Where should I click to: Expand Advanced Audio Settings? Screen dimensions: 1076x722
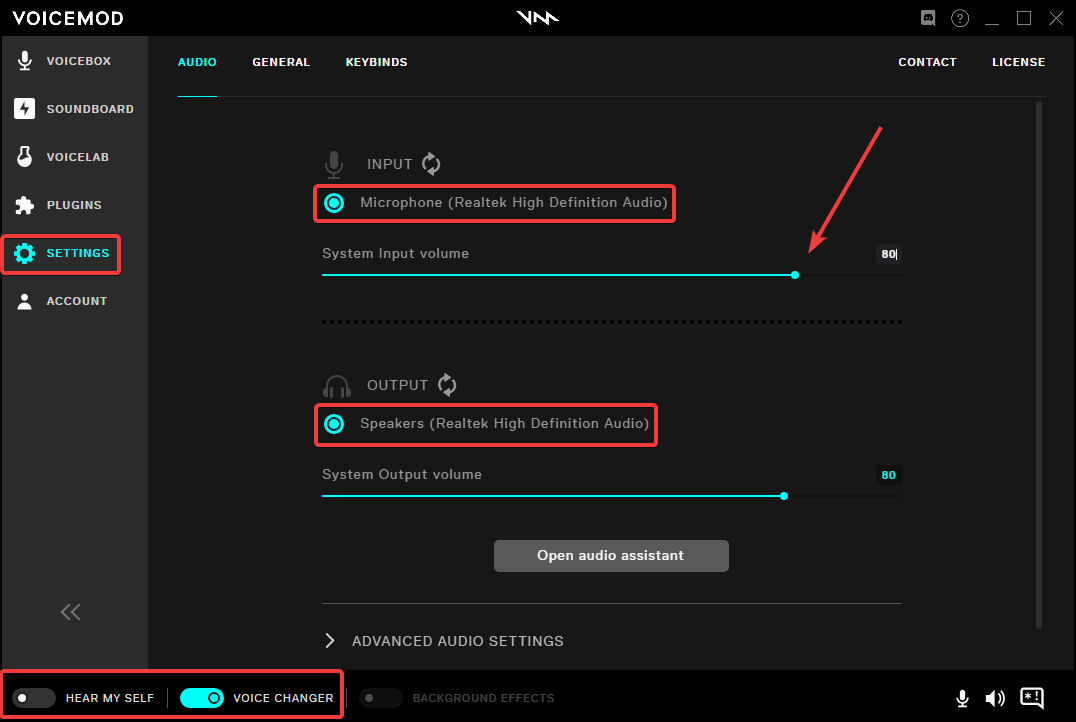pyautogui.click(x=444, y=641)
